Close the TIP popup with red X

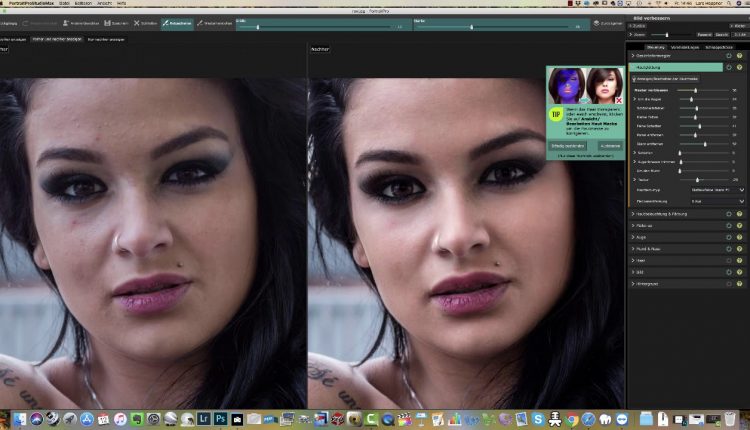pos(619,100)
